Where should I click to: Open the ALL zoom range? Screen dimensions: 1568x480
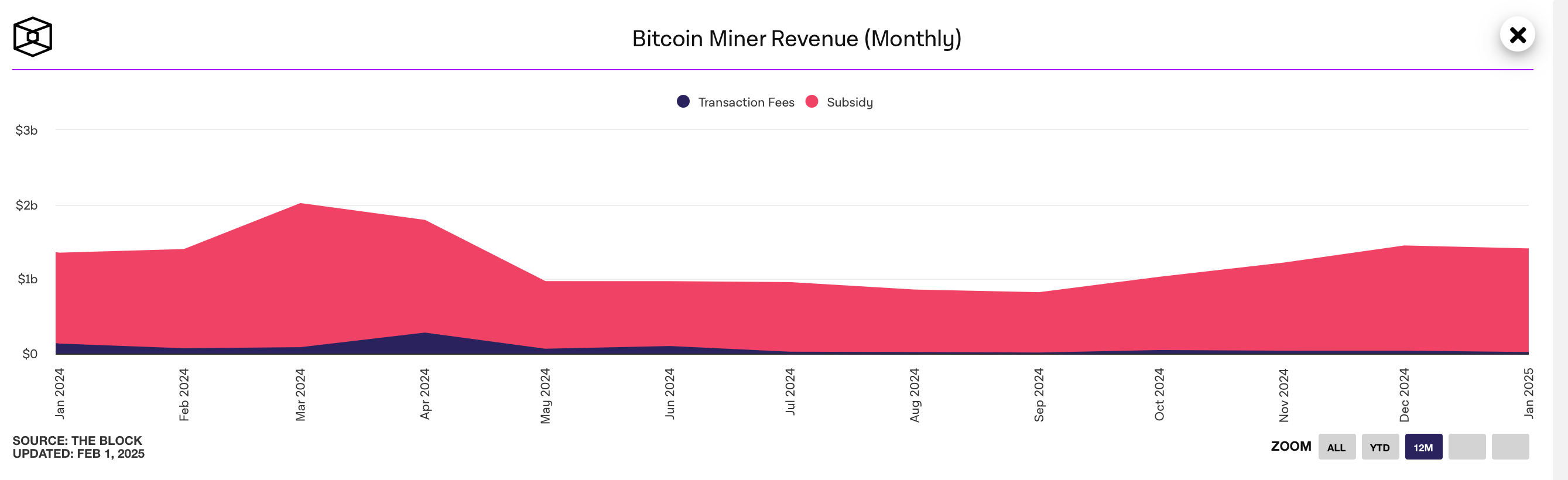[x=1337, y=447]
